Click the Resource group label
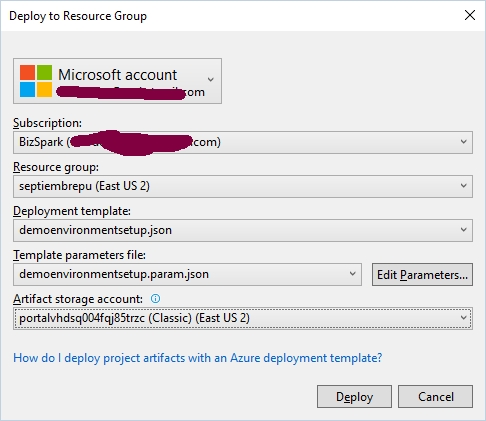The image size is (486, 421). pos(56,167)
